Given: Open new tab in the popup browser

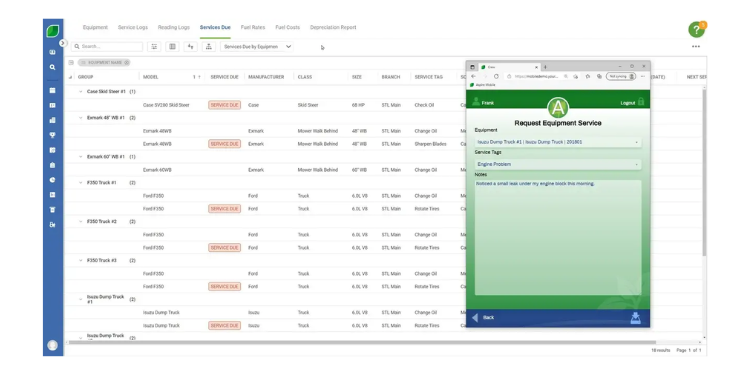Looking at the screenshot, I should (x=545, y=67).
